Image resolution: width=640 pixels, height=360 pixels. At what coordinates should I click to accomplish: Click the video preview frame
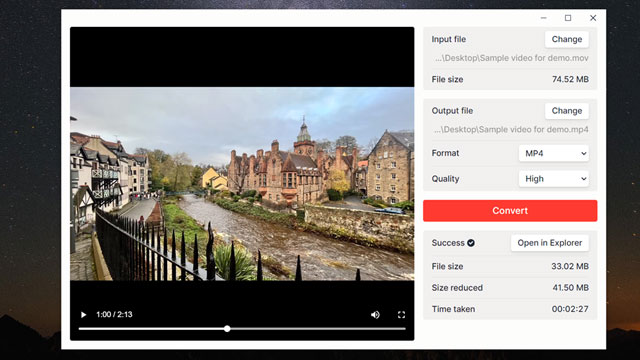pos(242,184)
